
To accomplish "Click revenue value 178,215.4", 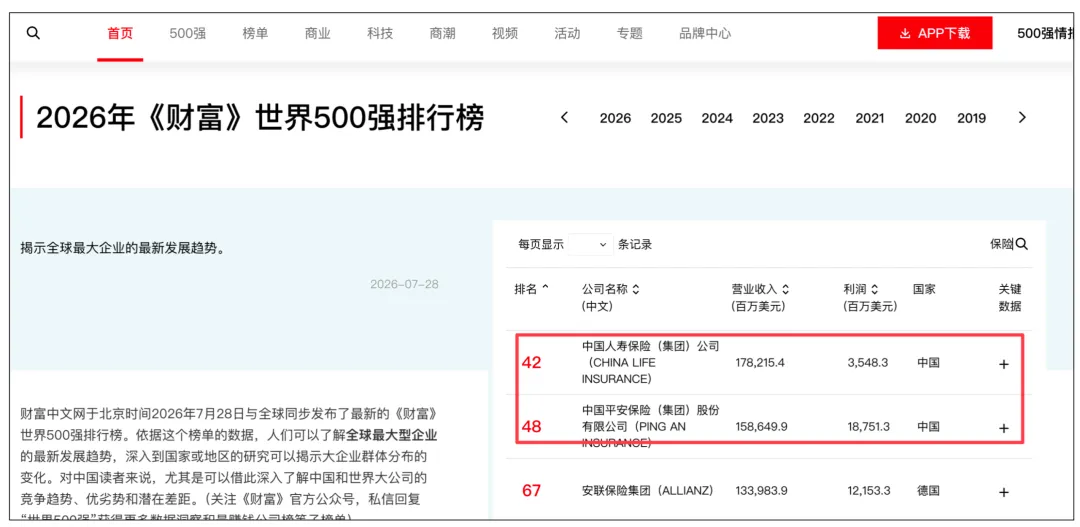I will click(x=760, y=363).
